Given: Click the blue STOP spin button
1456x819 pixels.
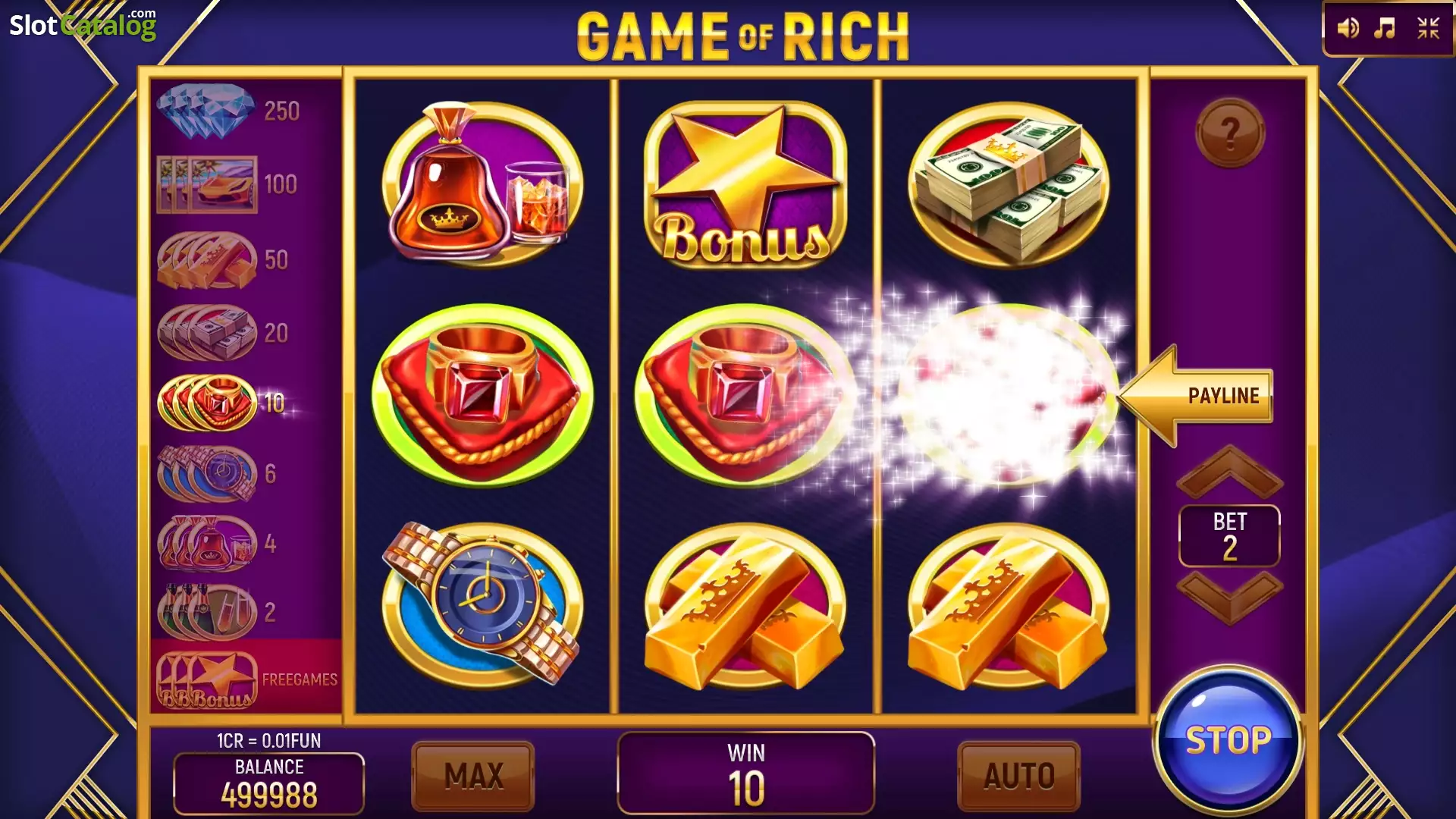Looking at the screenshot, I should tap(1228, 740).
